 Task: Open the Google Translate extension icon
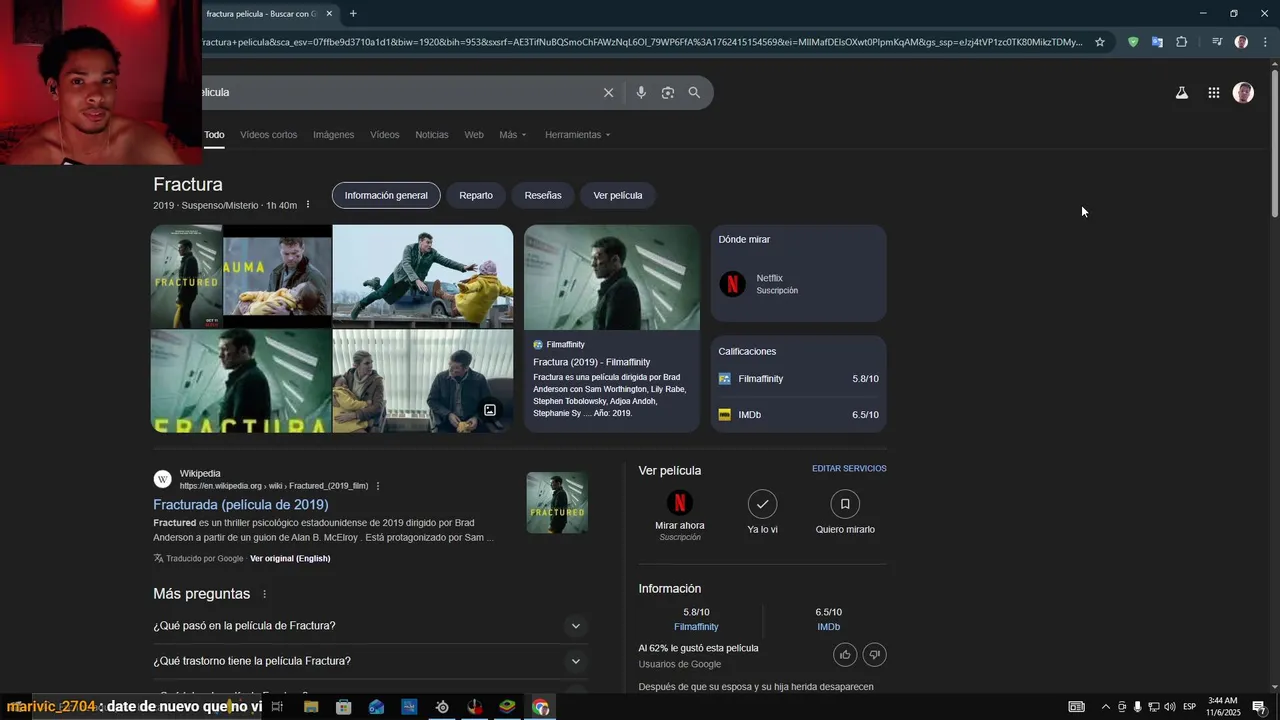click(x=1157, y=42)
